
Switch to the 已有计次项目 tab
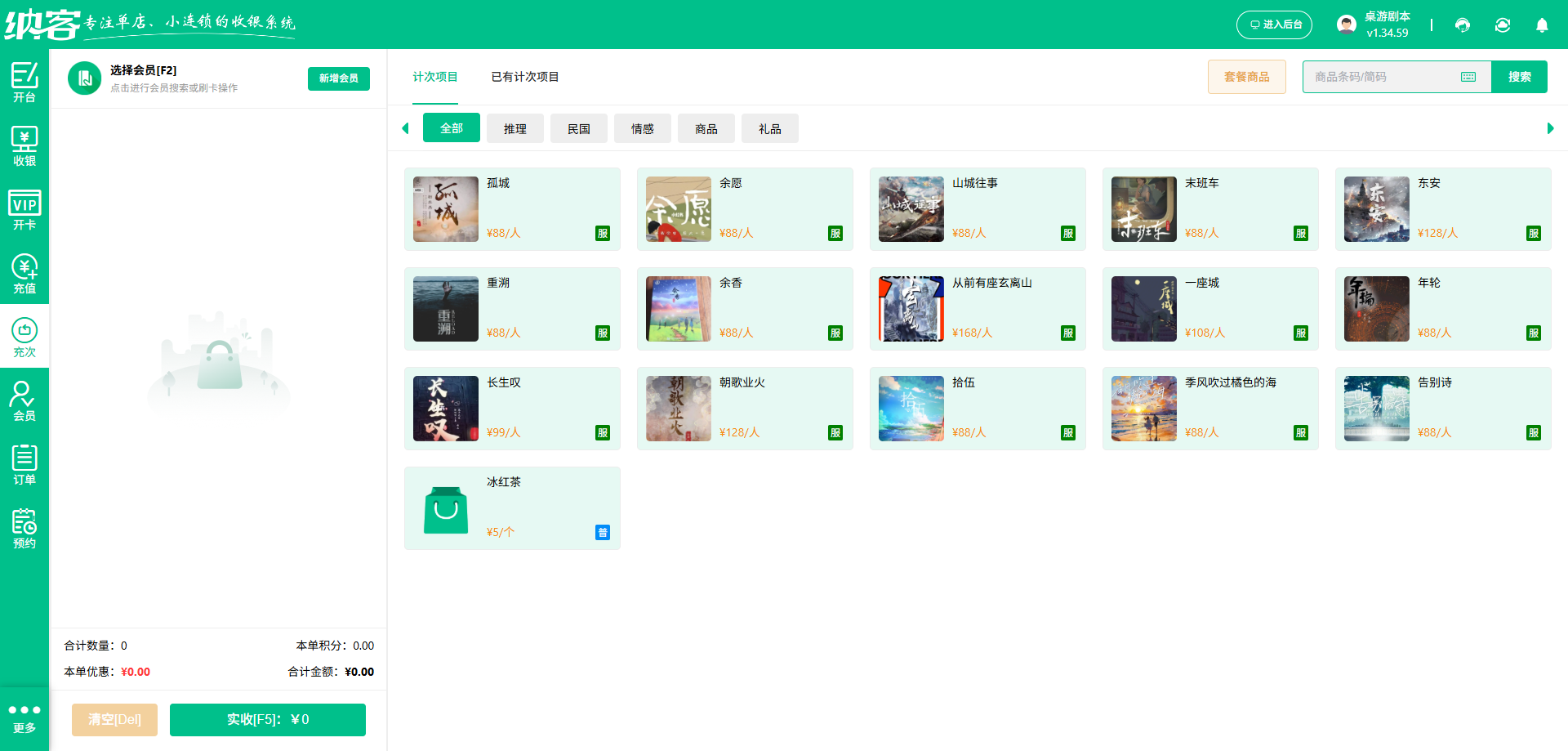525,77
